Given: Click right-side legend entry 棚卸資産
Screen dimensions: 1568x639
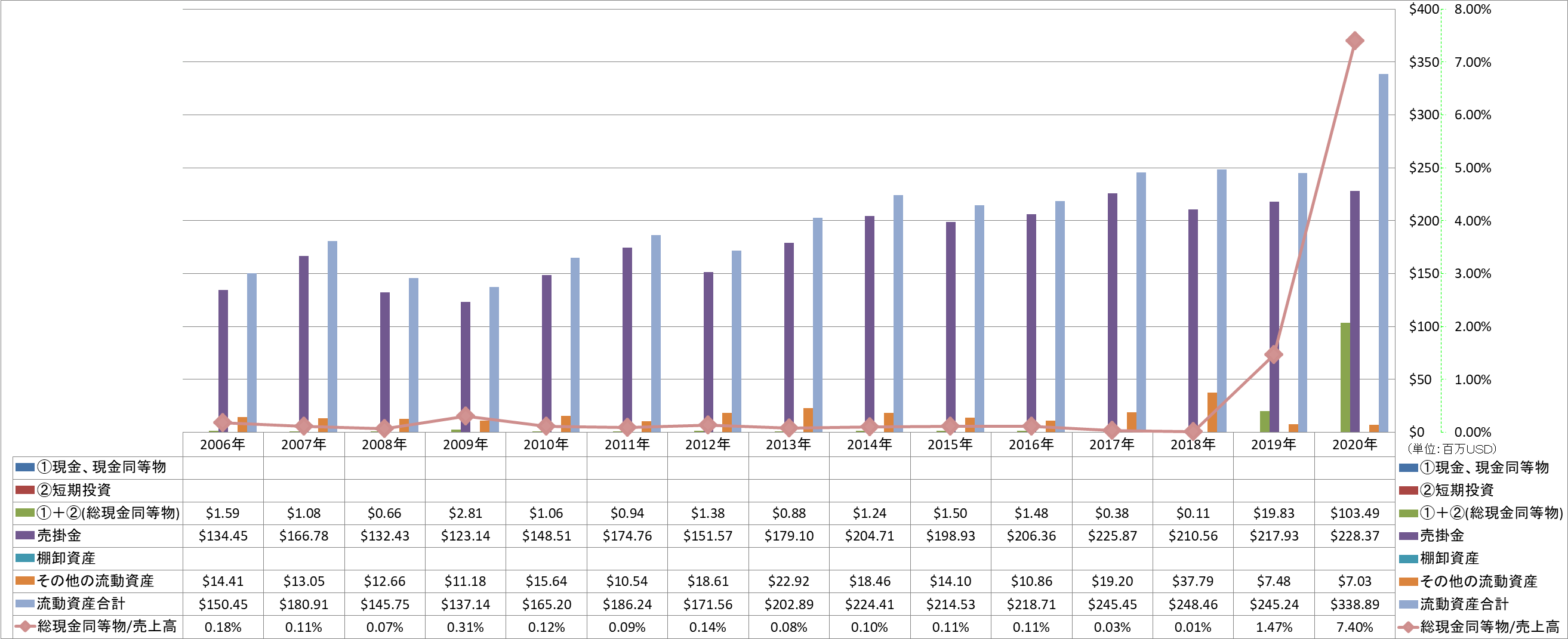Looking at the screenshot, I should (1439, 558).
